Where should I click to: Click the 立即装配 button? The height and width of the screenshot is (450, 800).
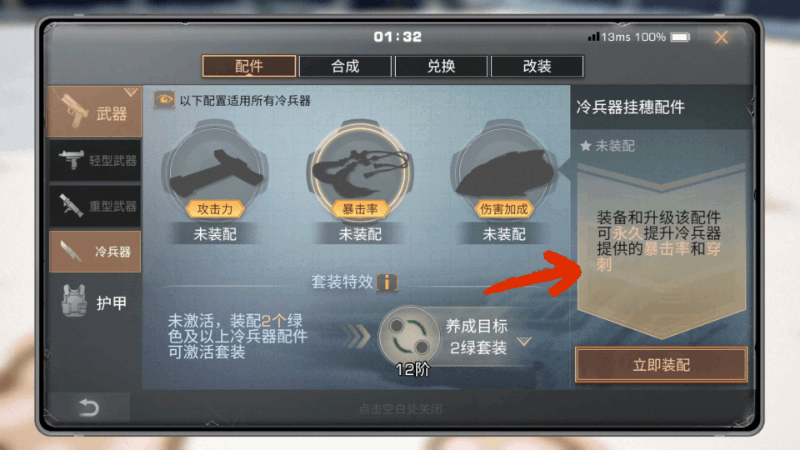(661, 365)
